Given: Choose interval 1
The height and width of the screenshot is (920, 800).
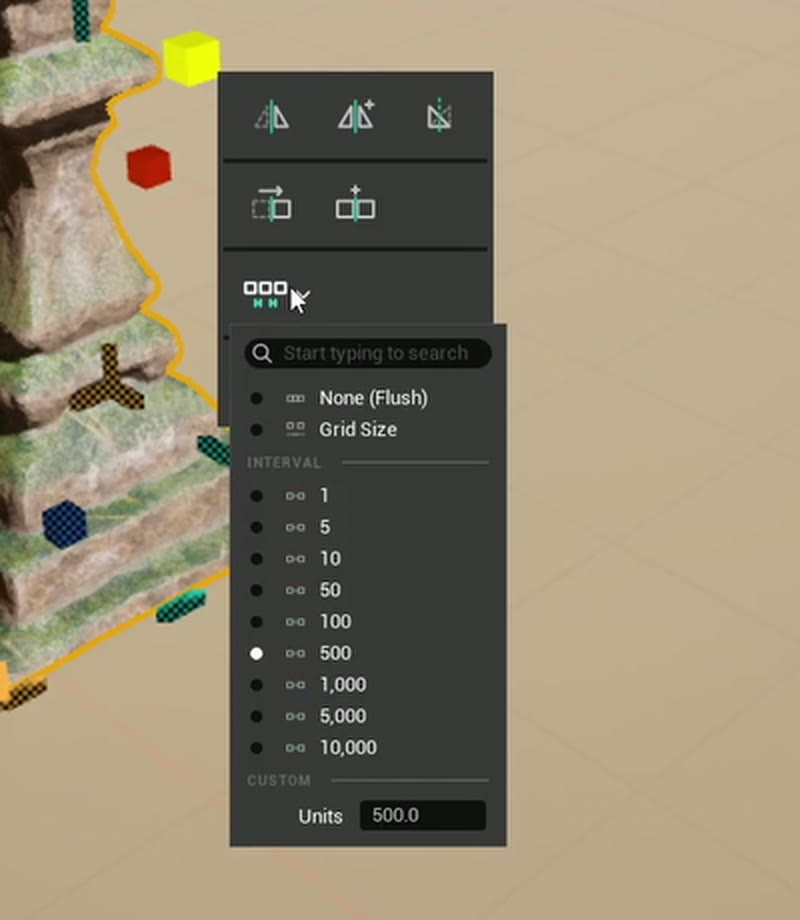Looking at the screenshot, I should click(x=368, y=496).
